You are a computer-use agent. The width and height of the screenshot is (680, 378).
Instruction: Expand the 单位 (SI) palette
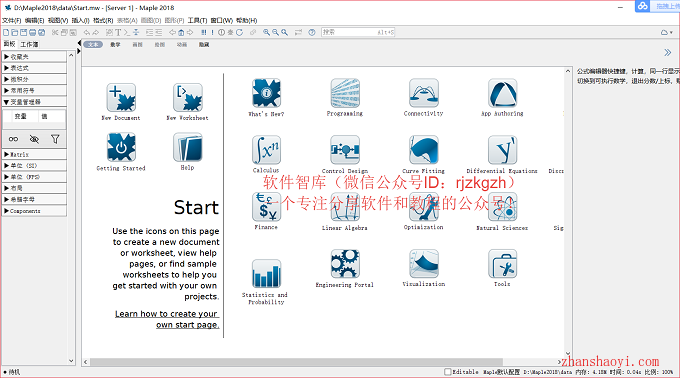click(x=34, y=166)
